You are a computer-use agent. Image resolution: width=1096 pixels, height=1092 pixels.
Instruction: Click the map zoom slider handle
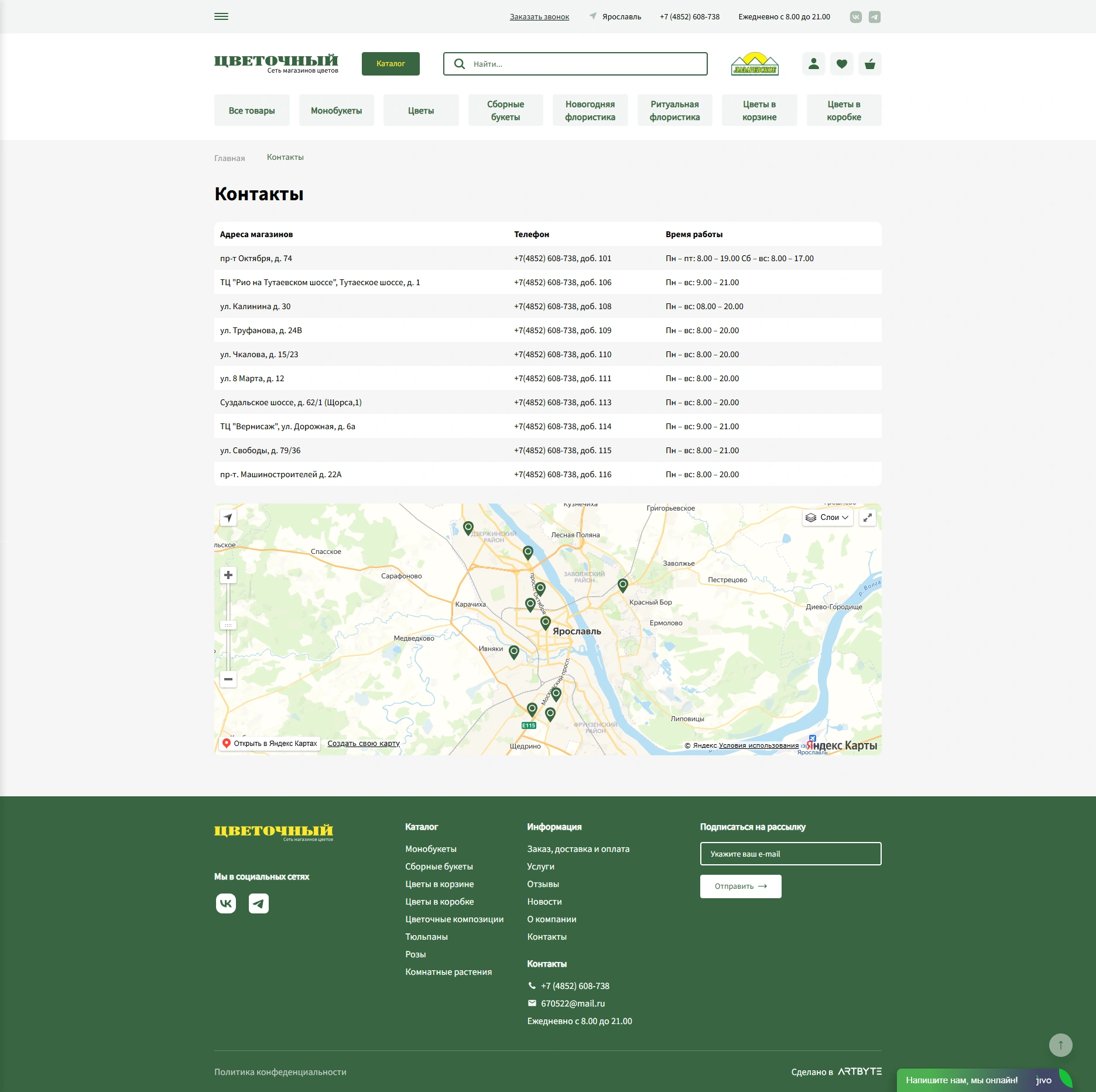tap(228, 625)
